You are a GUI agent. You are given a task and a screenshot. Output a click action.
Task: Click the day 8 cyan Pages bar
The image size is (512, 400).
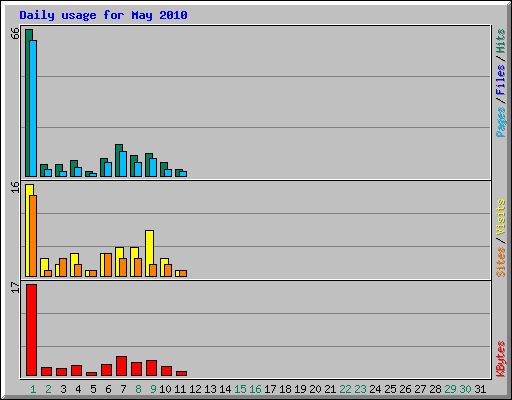coord(138,170)
